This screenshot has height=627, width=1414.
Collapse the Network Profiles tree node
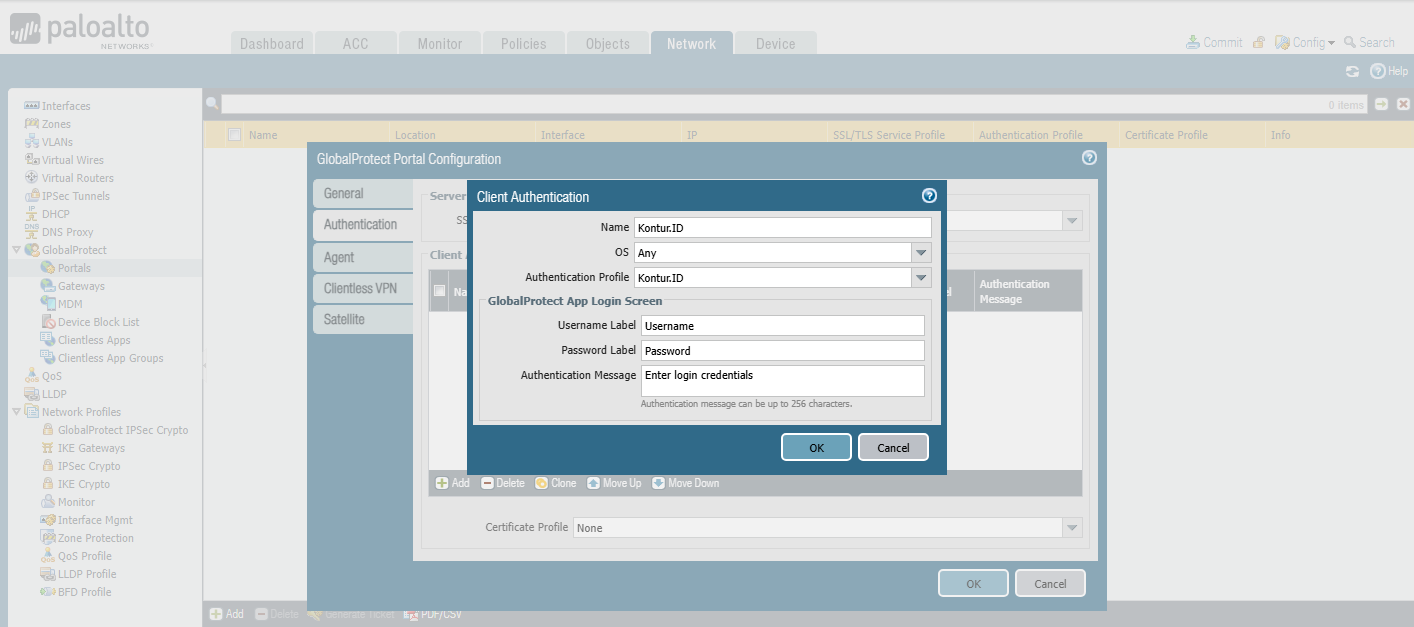(x=16, y=412)
